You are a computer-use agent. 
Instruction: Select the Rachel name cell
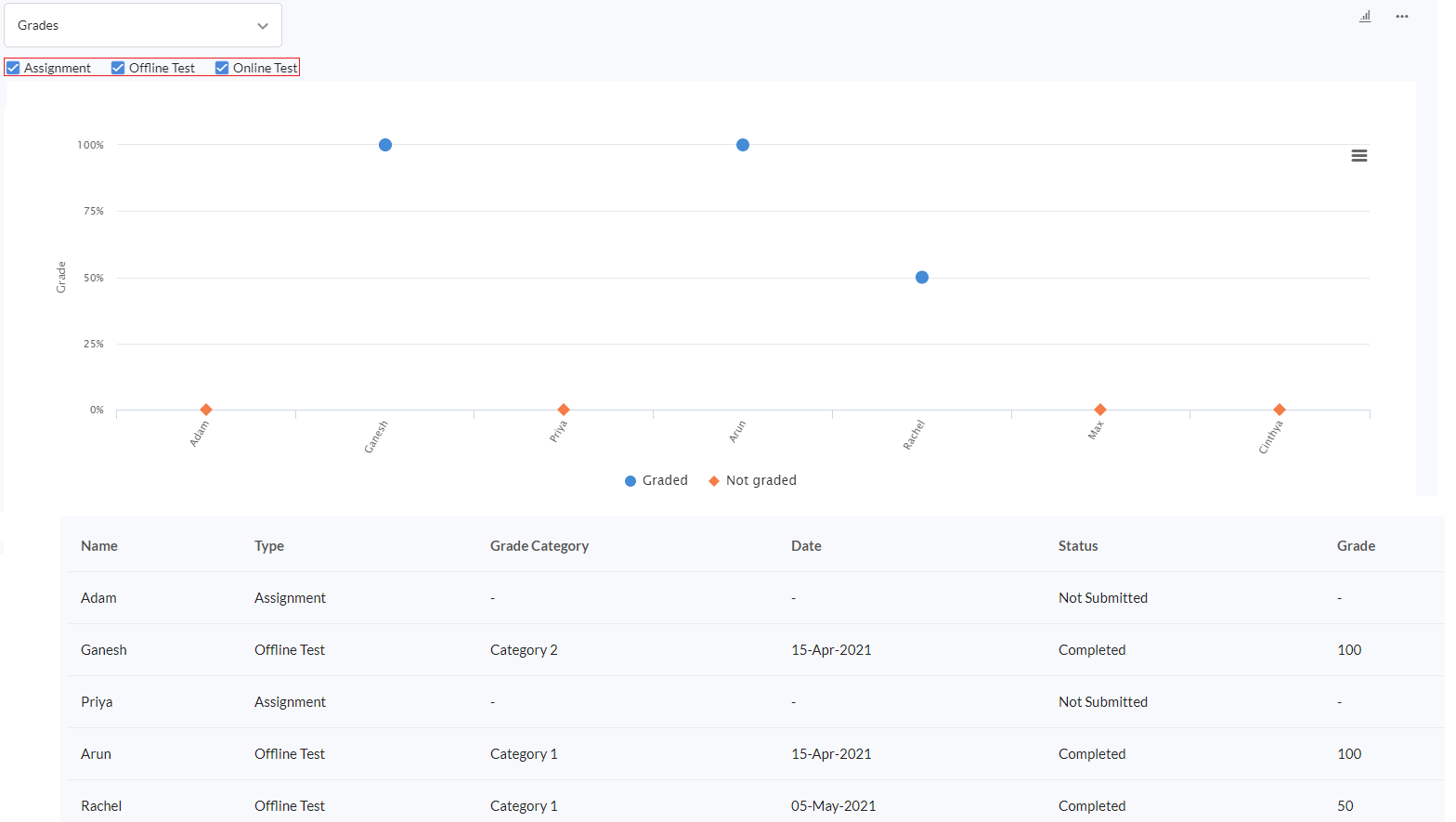101,806
